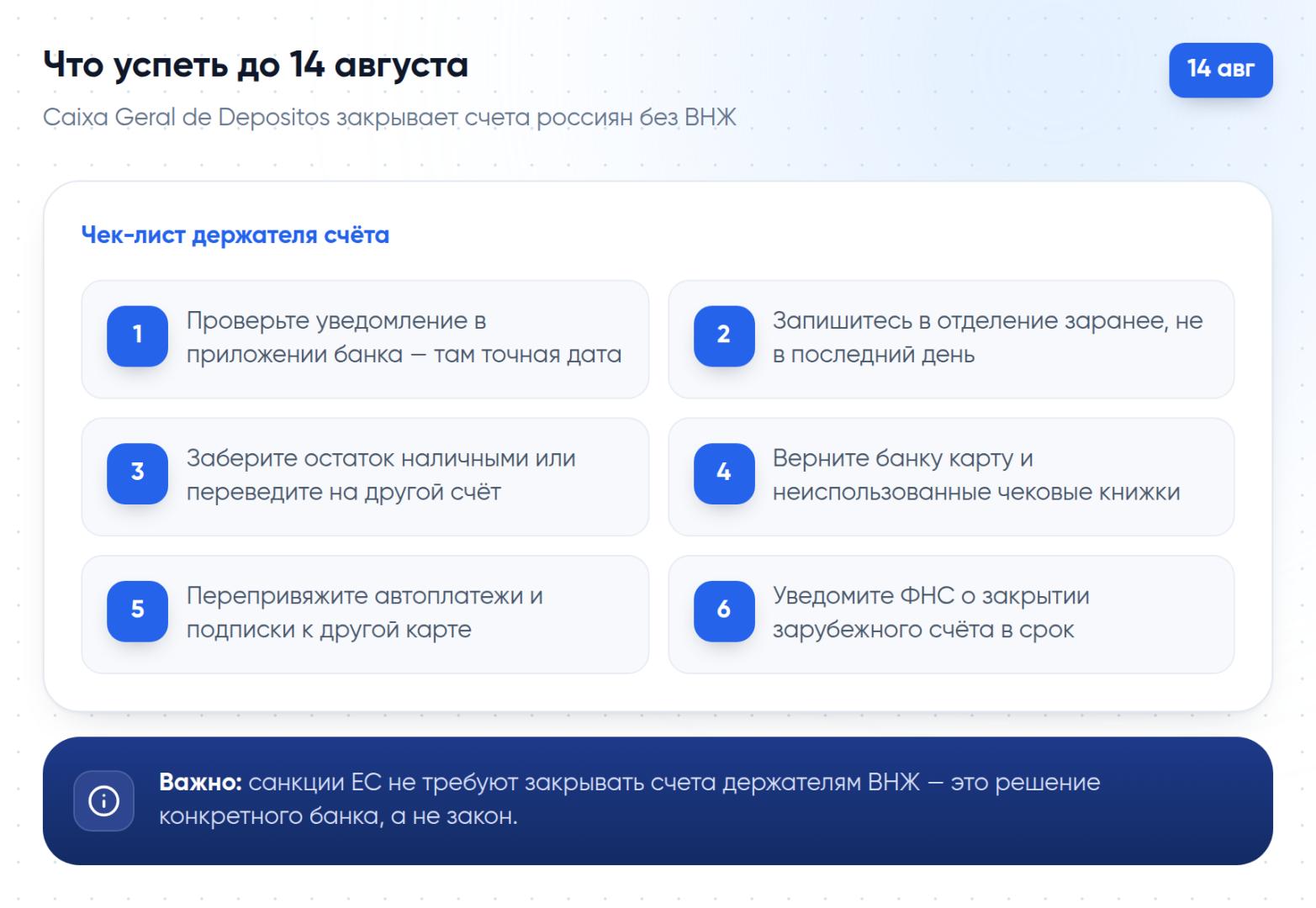This screenshot has width=1316, height=908.
Task: Click number badge 1 in checklist
Action: [x=137, y=335]
